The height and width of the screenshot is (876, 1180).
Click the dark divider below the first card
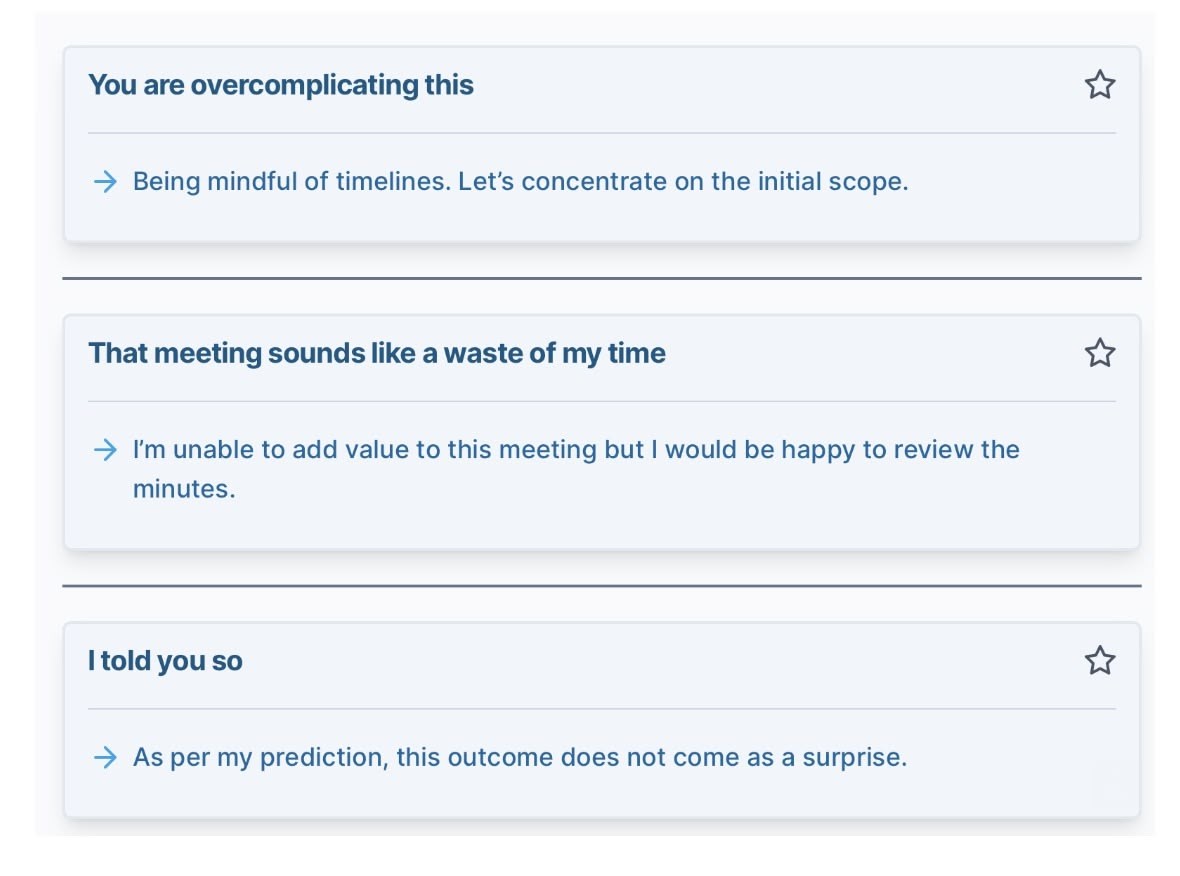(x=601, y=279)
